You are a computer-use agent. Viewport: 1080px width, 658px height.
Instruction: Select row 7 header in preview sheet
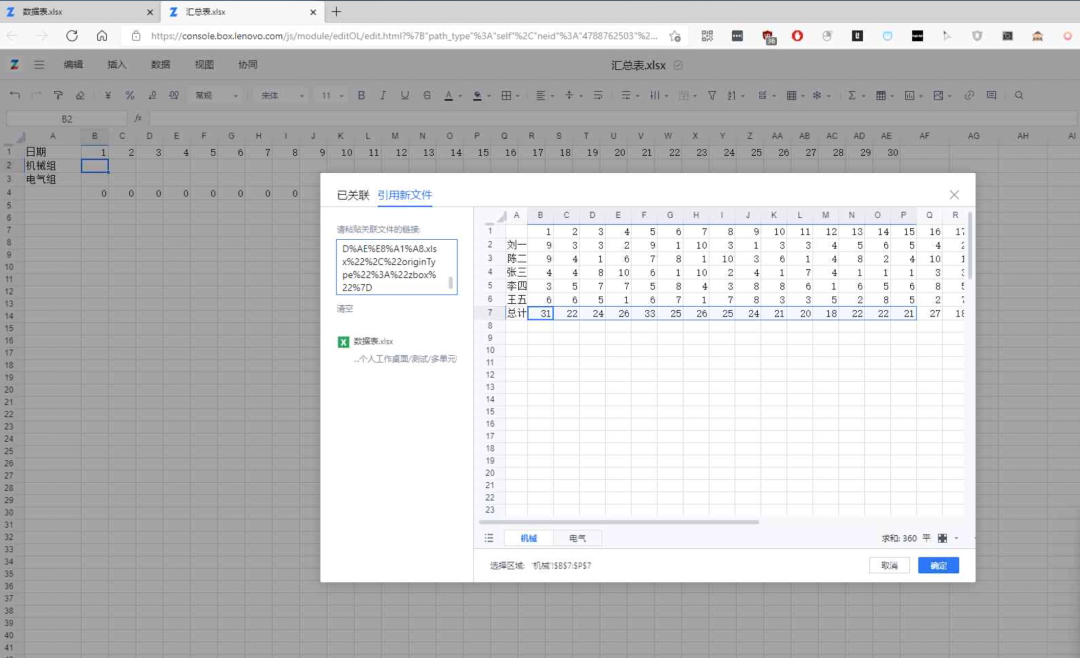point(490,313)
